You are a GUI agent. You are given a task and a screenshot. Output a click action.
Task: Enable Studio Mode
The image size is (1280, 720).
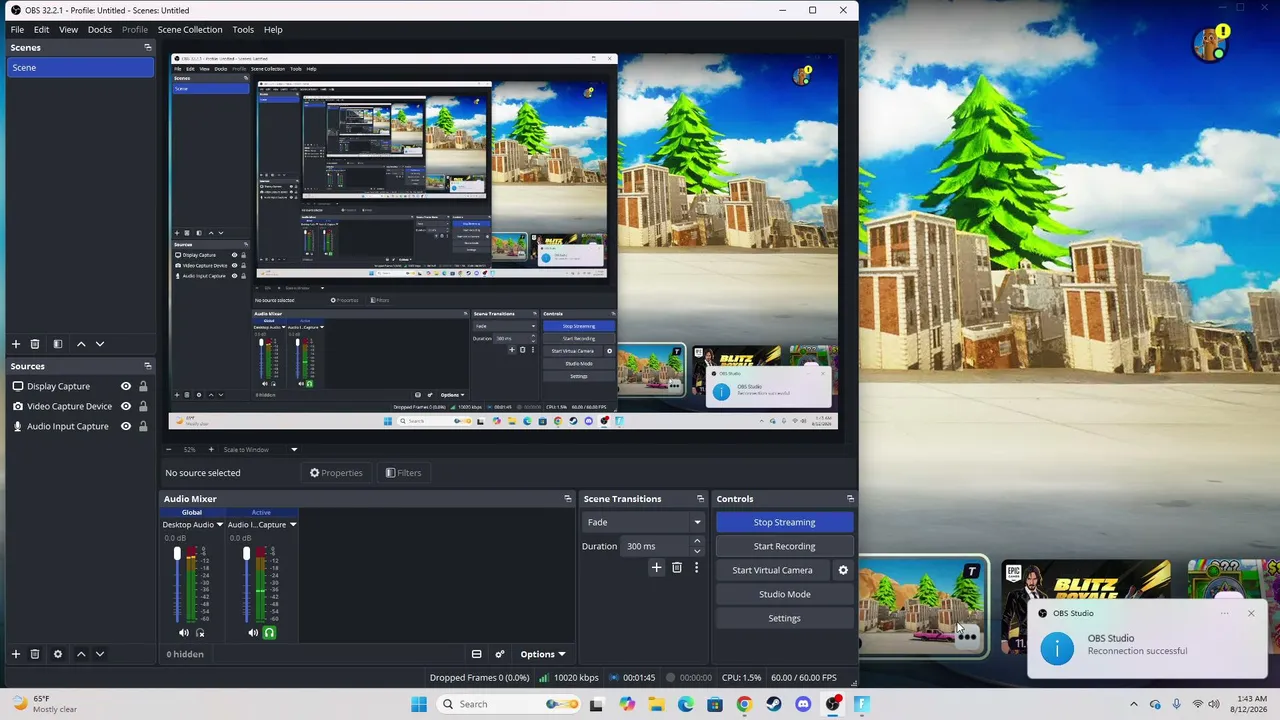[784, 594]
